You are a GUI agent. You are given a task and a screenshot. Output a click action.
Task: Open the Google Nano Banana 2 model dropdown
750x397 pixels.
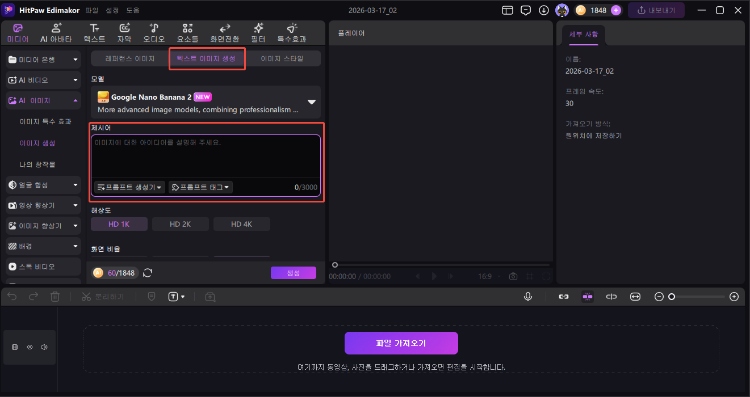pyautogui.click(x=206, y=102)
